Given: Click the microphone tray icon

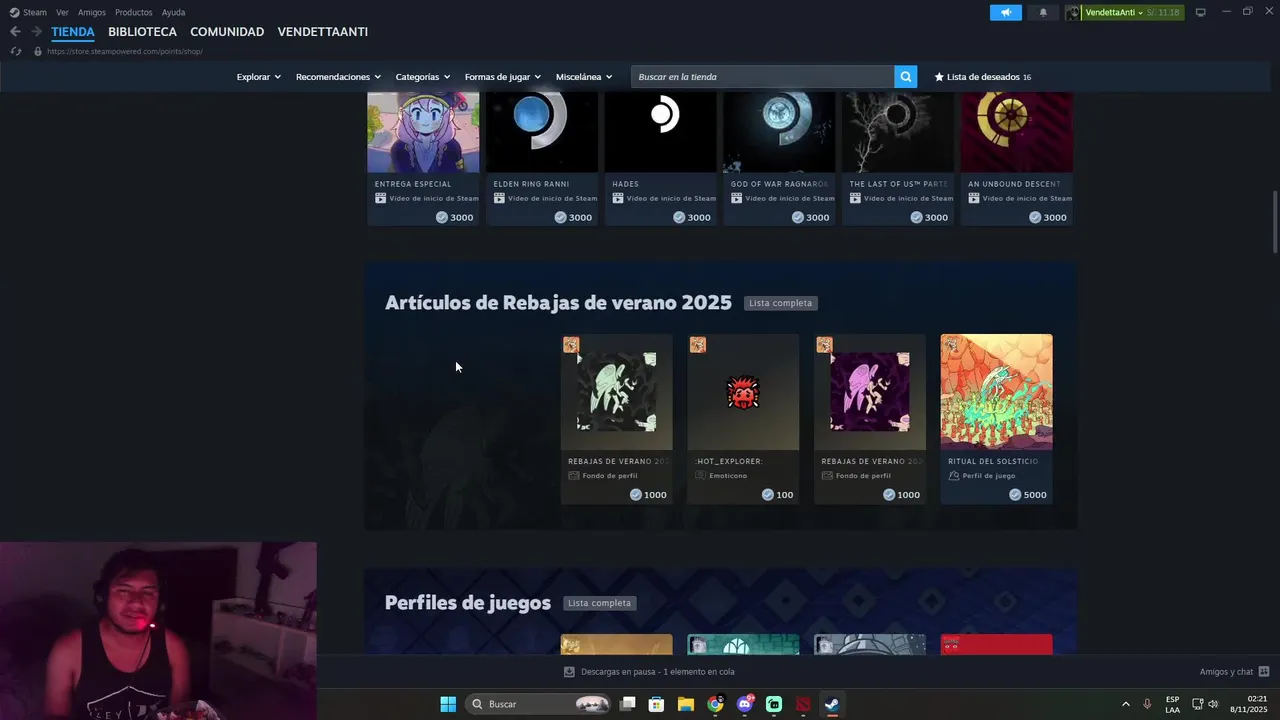Looking at the screenshot, I should coord(1147,704).
